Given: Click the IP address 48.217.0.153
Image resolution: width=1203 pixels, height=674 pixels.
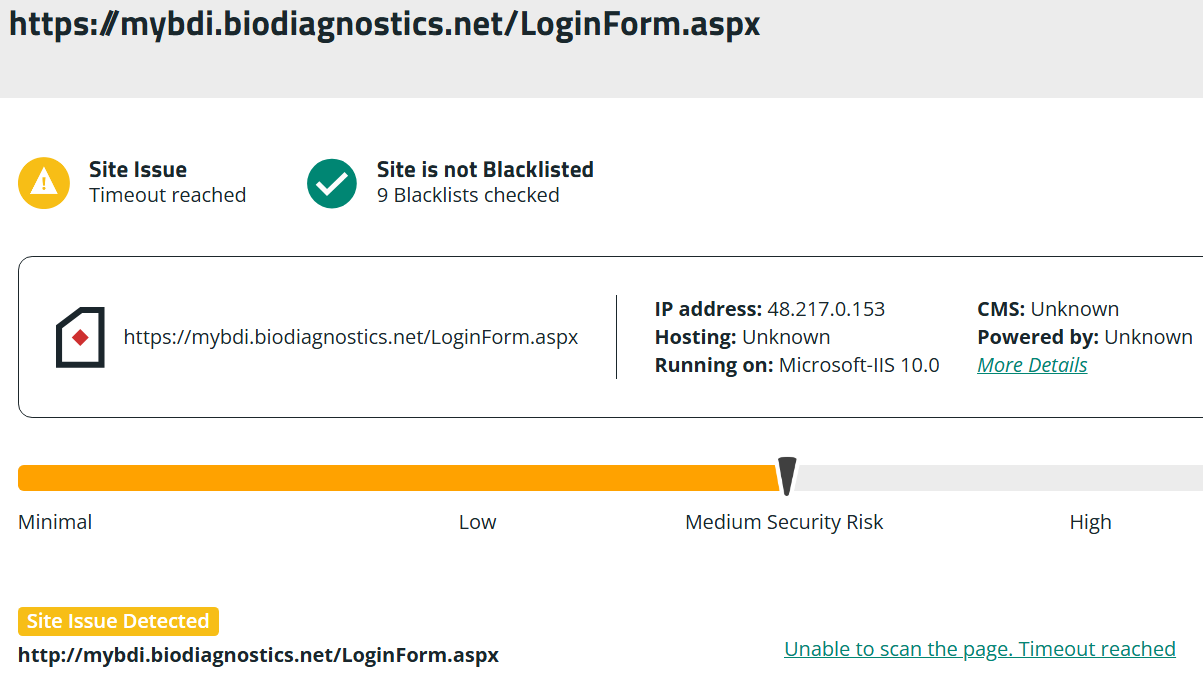Looking at the screenshot, I should point(826,309).
